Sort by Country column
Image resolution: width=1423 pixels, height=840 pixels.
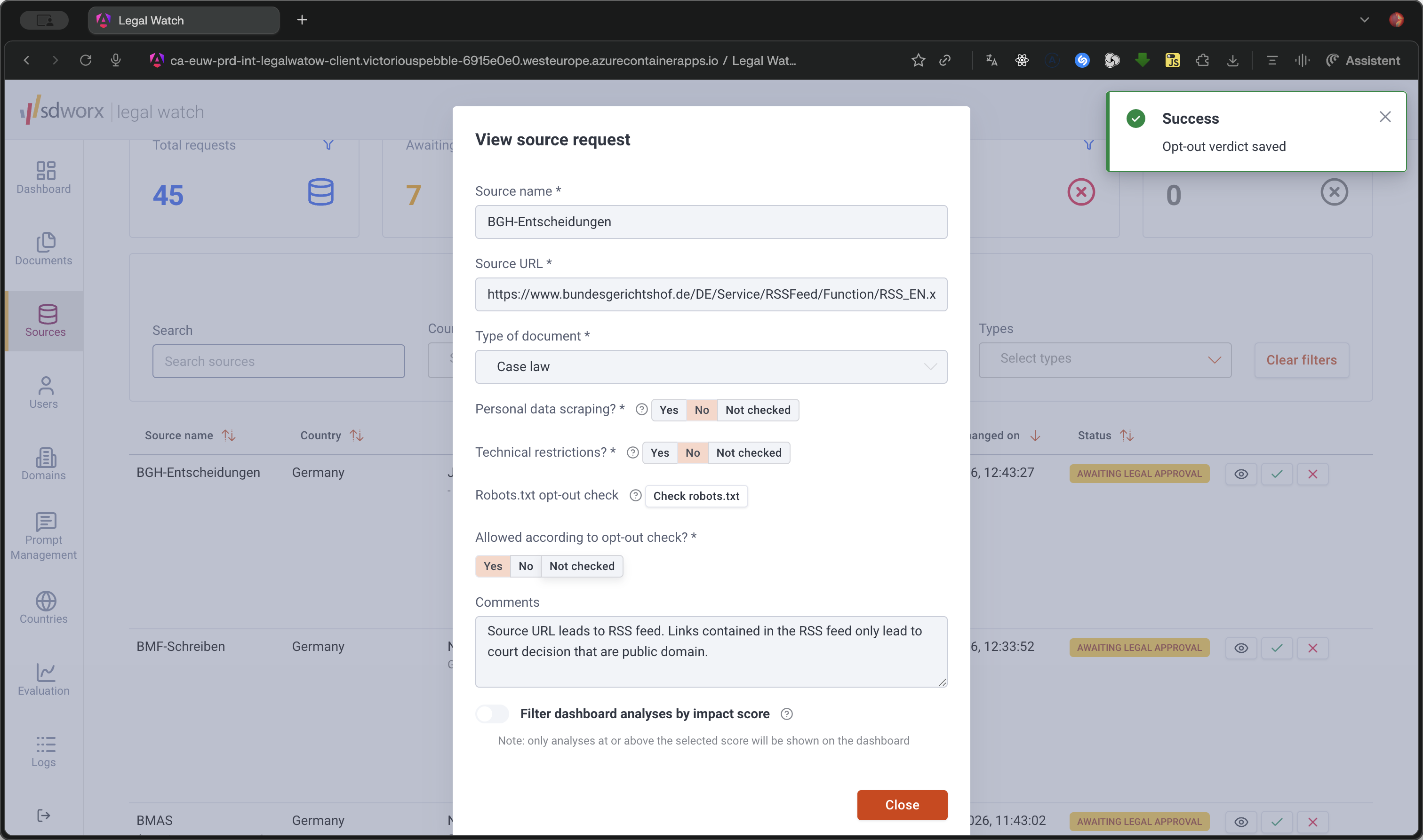[356, 435]
